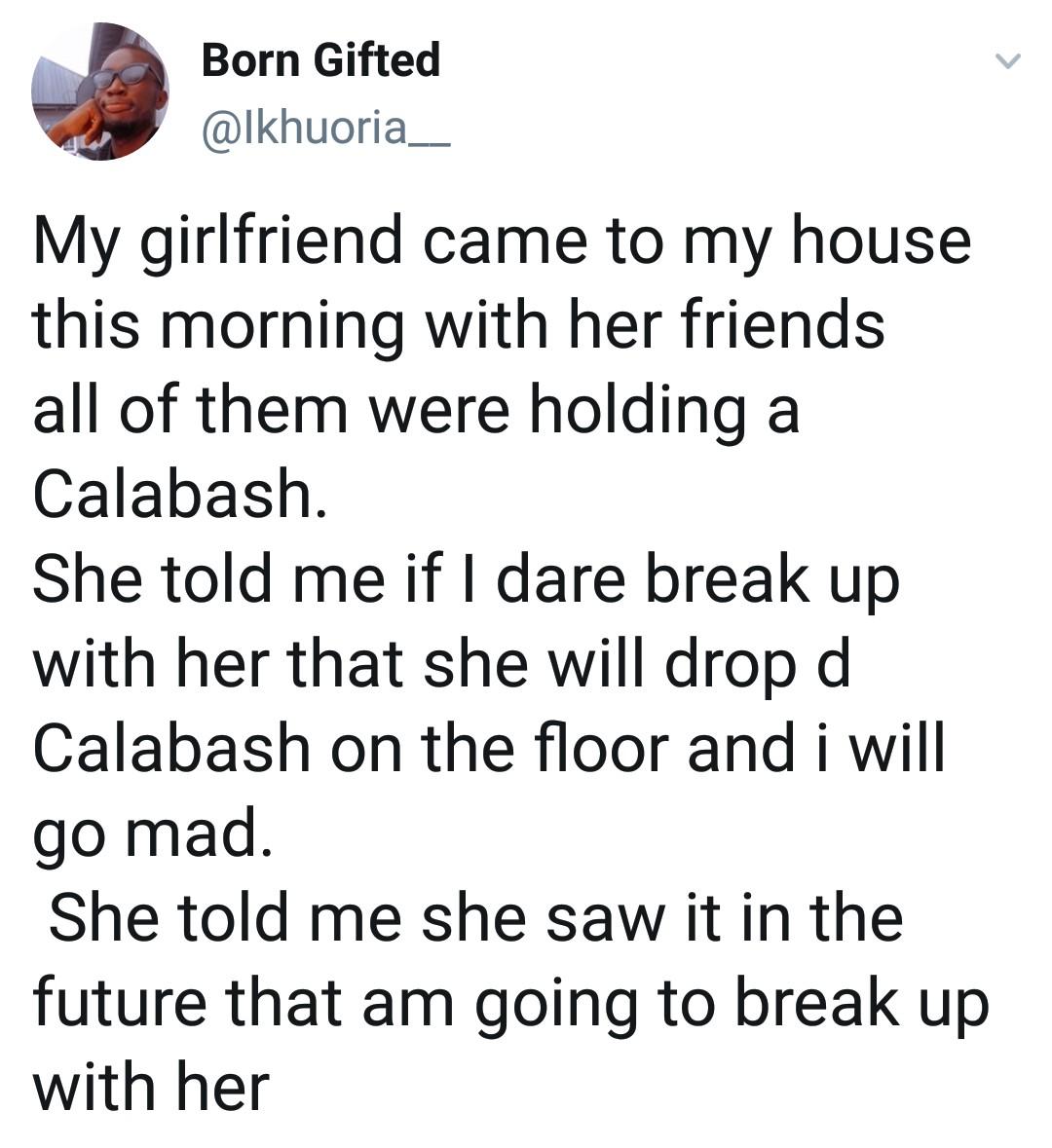Click "Calabash" in the "on the floor" line
This screenshot has width=1052, height=1148.
click(x=170, y=748)
